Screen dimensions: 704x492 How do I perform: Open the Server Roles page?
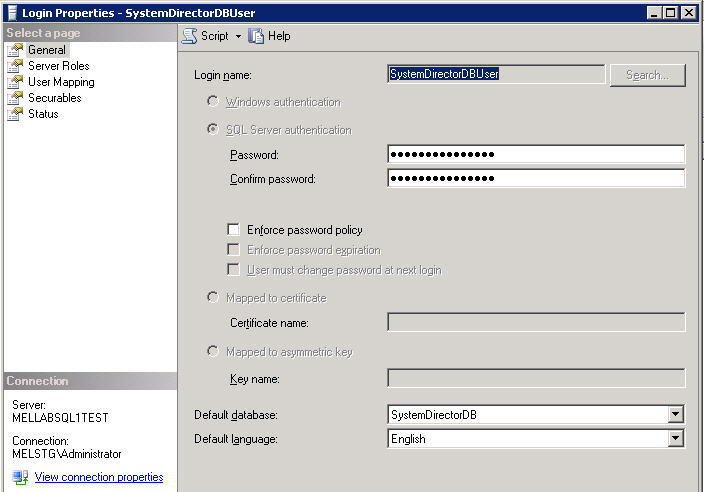[58, 66]
